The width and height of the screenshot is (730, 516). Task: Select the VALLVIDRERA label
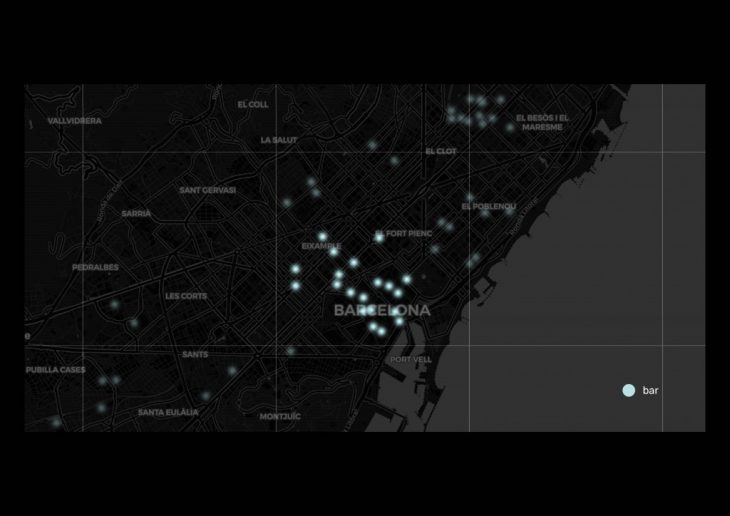point(75,121)
